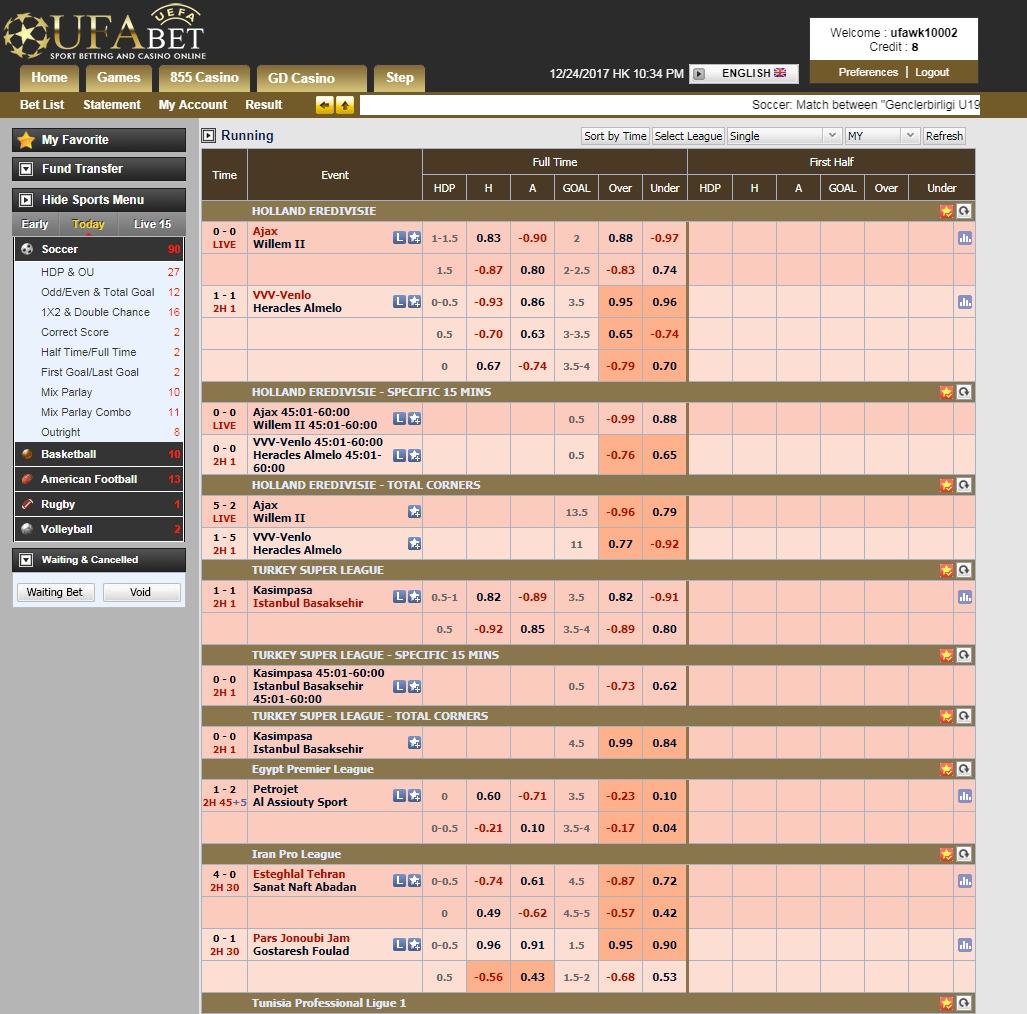This screenshot has height=1014, width=1027.
Task: Toggle favorite star for Egypt Premier League header
Action: (x=946, y=769)
